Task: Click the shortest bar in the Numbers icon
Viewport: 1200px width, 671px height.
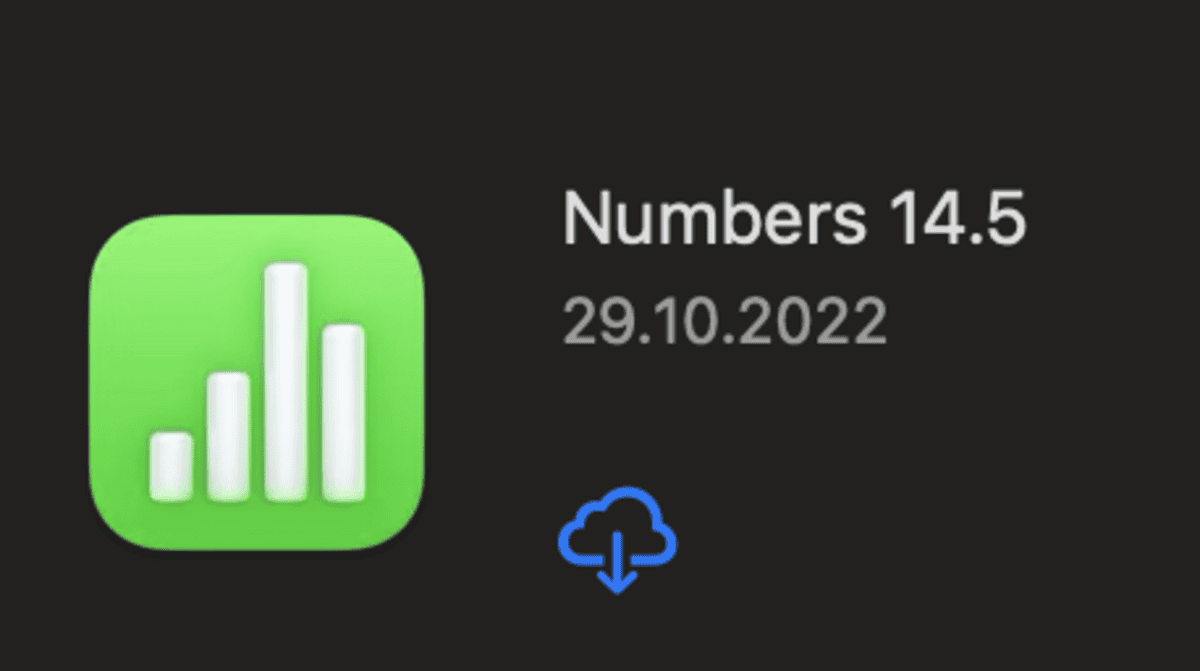Action: coord(171,466)
